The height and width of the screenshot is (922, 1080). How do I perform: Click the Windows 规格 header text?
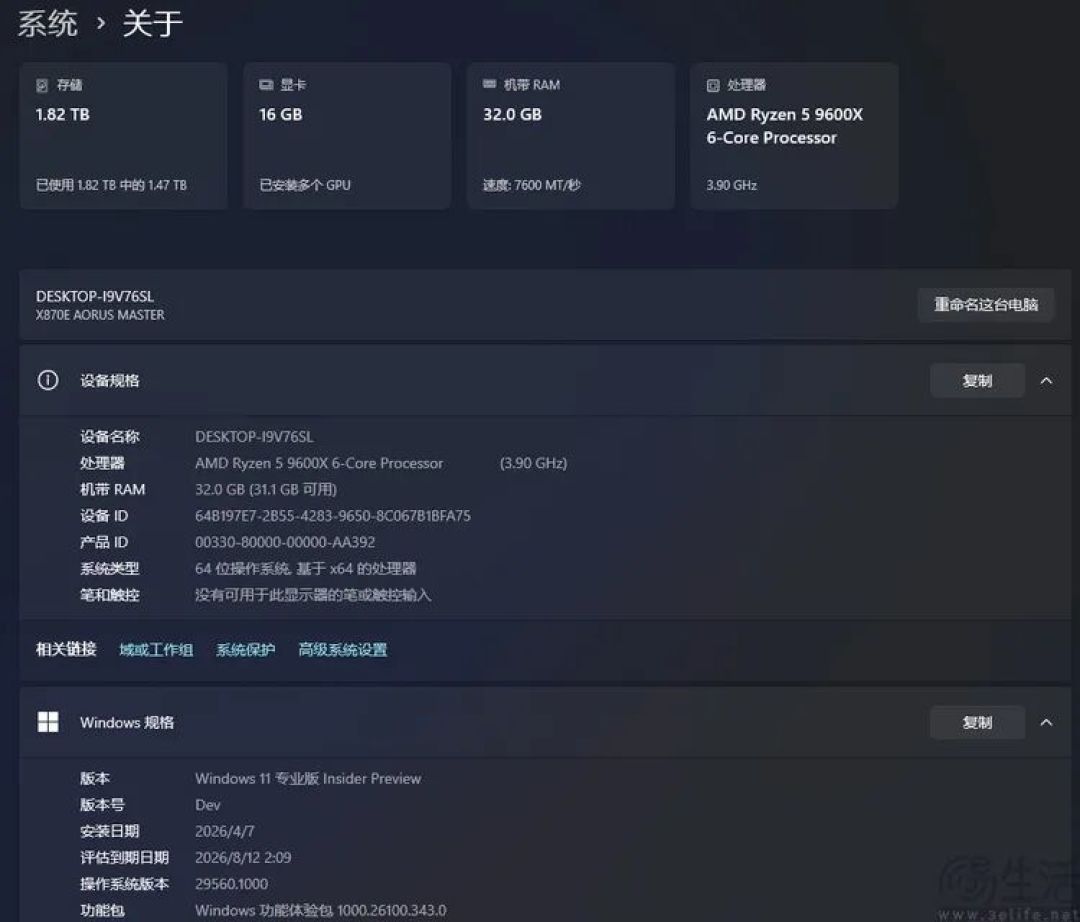127,722
